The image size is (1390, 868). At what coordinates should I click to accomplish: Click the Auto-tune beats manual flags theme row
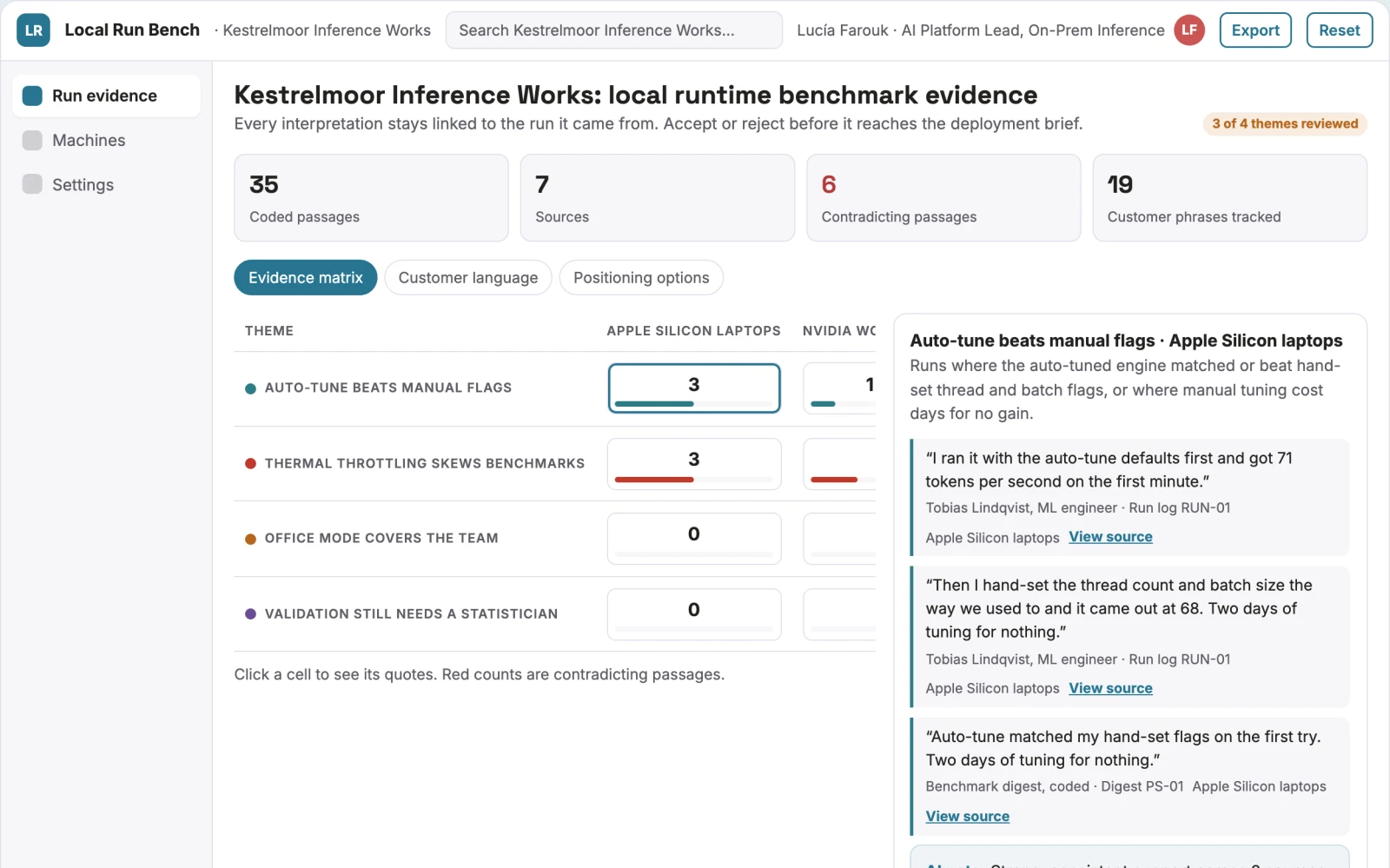[x=388, y=388]
